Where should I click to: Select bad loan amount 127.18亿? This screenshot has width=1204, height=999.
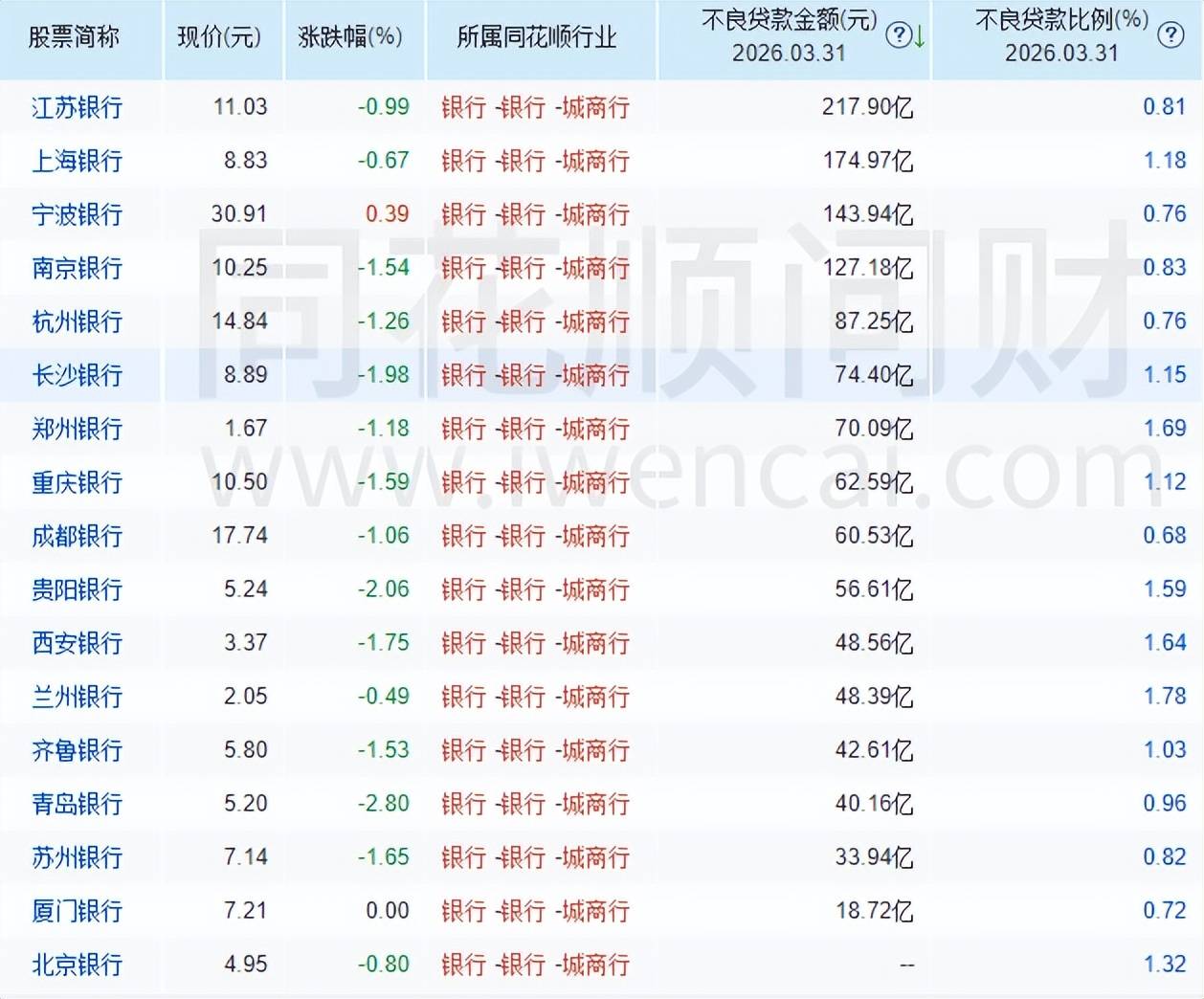point(868,268)
